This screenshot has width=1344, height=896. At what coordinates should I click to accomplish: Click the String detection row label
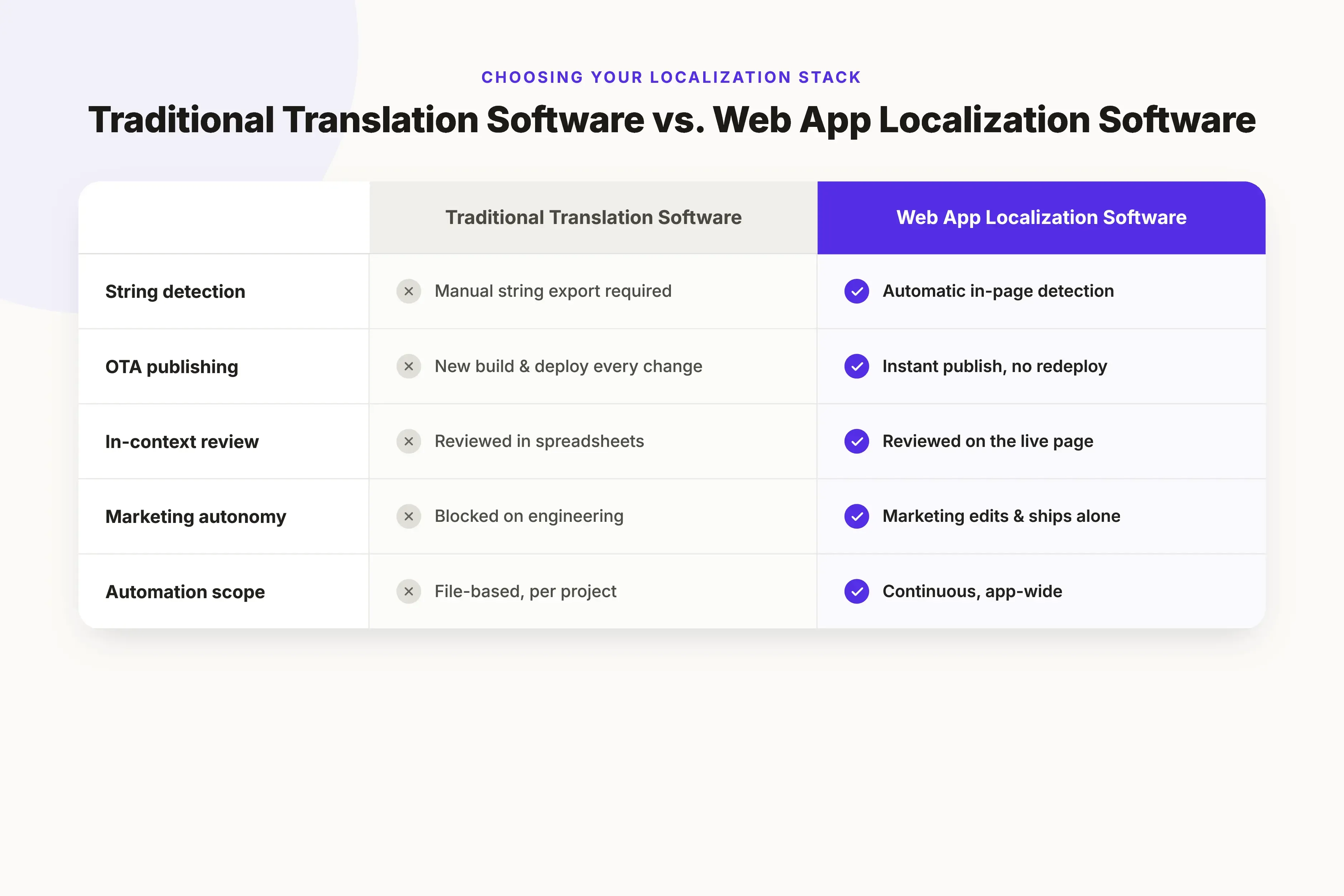click(x=175, y=292)
